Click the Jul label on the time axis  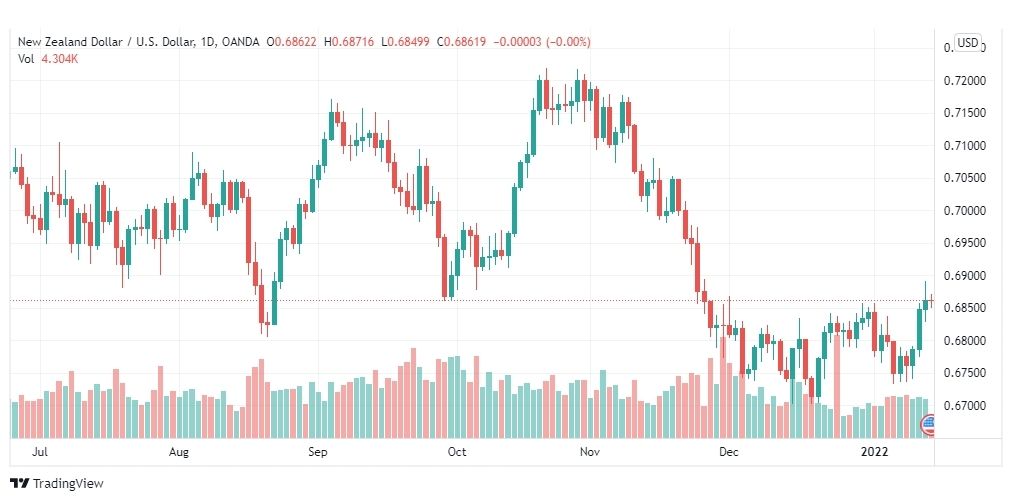pyautogui.click(x=40, y=452)
